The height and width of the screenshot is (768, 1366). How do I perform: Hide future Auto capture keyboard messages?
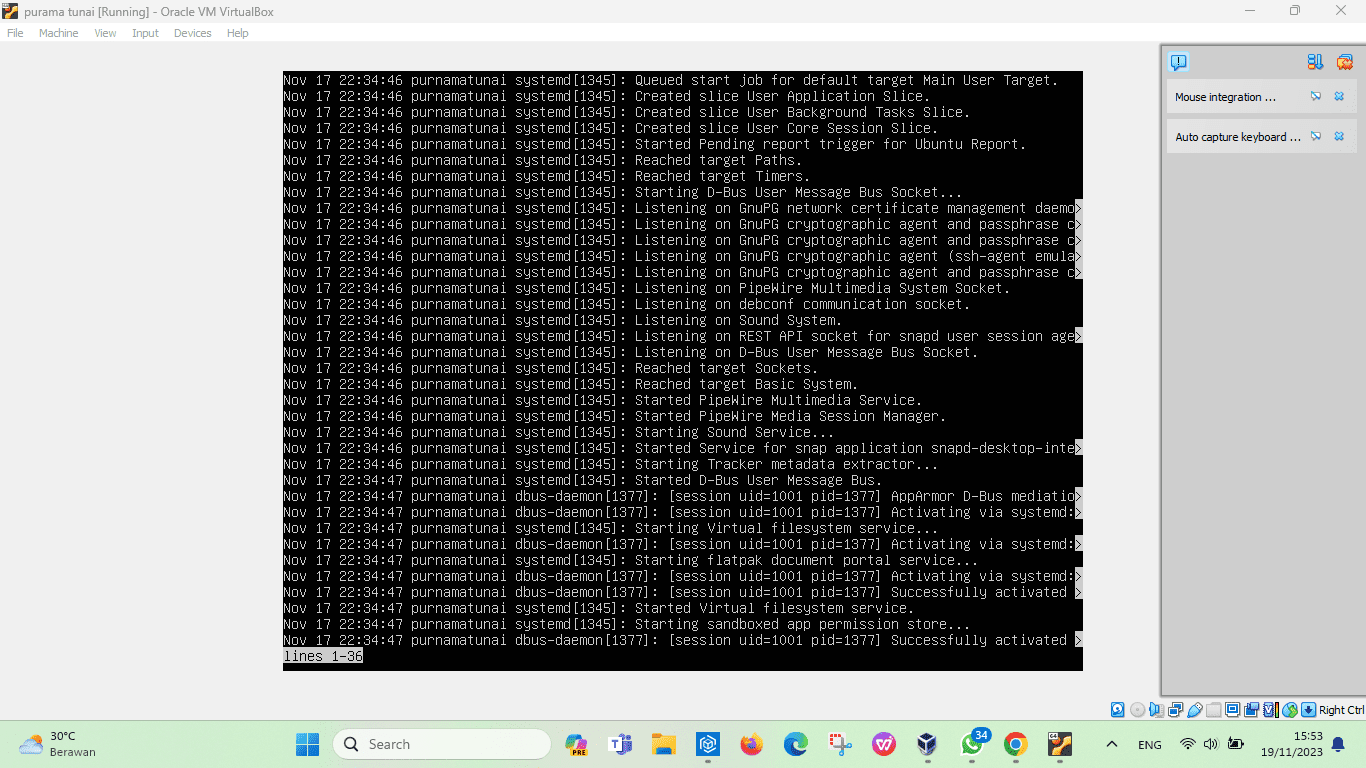pyautogui.click(x=1316, y=136)
